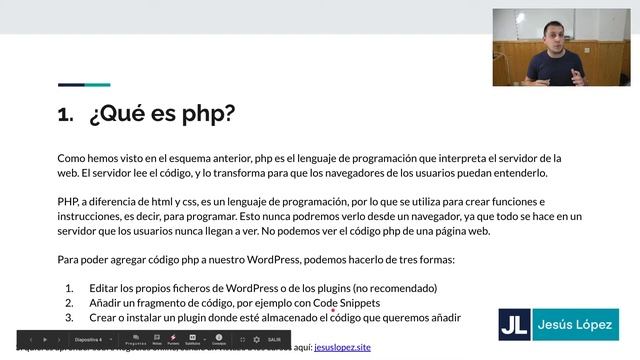Expand the captions options arrow
The image size is (640, 360).
(x=204, y=340)
